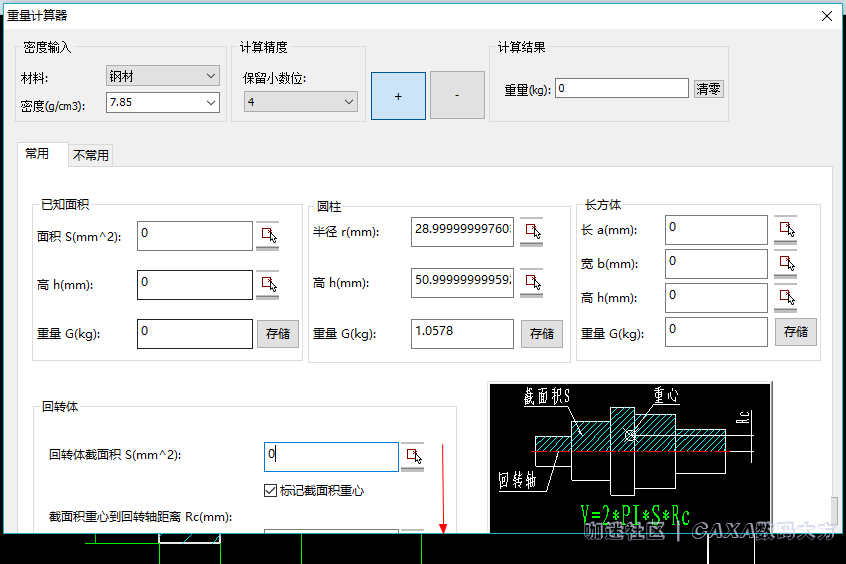The image size is (846, 564).
Task: Click the 长方体 存储 button
Action: click(796, 332)
